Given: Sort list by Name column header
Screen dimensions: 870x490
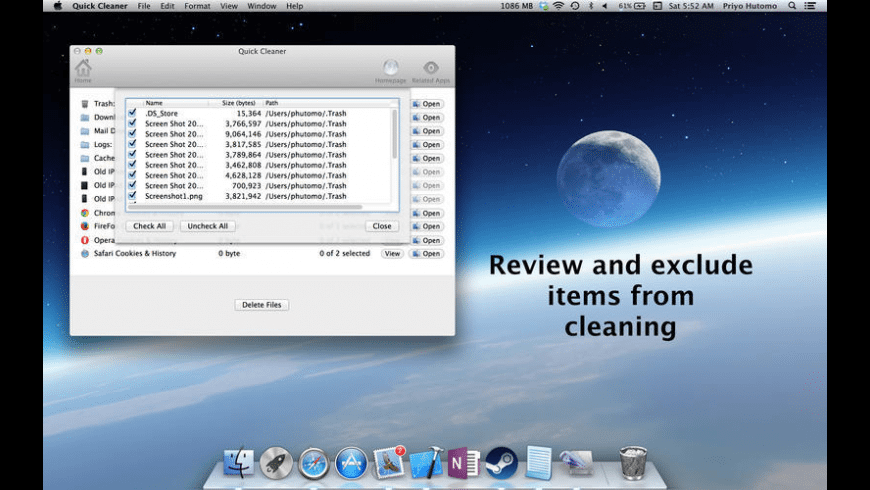Looking at the screenshot, I should (x=154, y=103).
